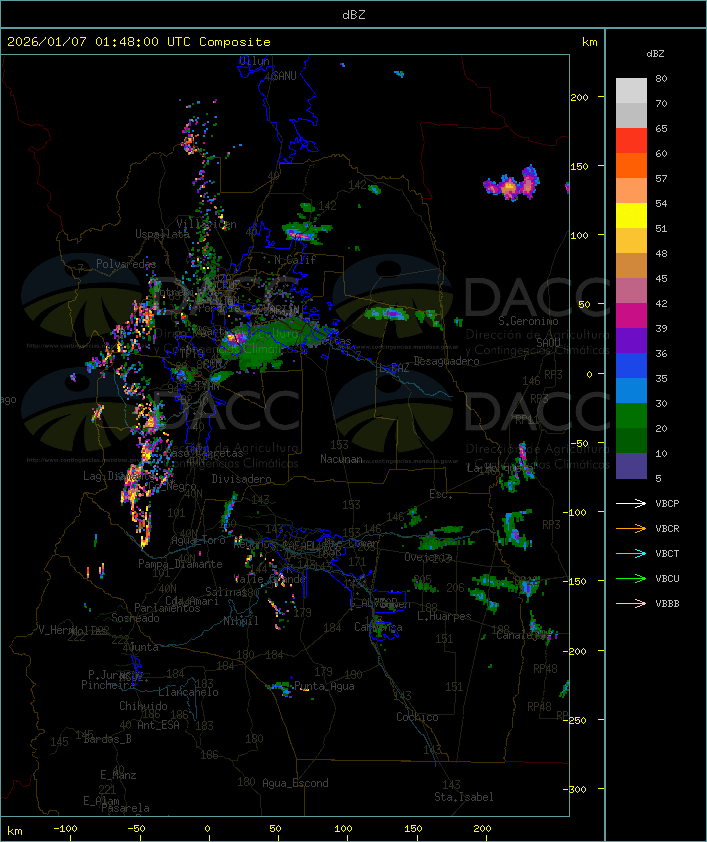
Task: Click the 'VBCR' legend label
Action: tap(667, 528)
